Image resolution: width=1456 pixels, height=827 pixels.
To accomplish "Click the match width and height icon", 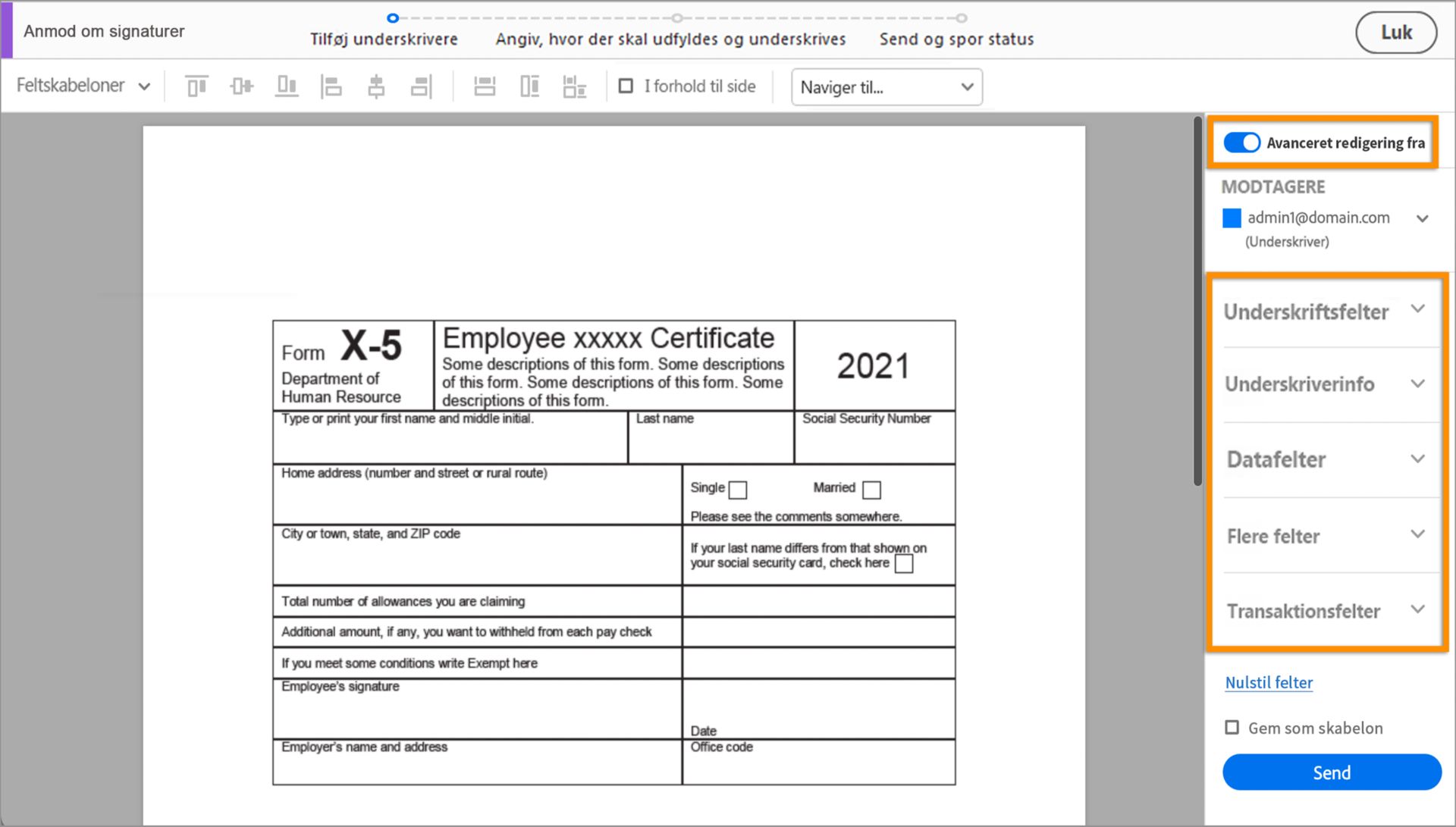I will 574,86.
